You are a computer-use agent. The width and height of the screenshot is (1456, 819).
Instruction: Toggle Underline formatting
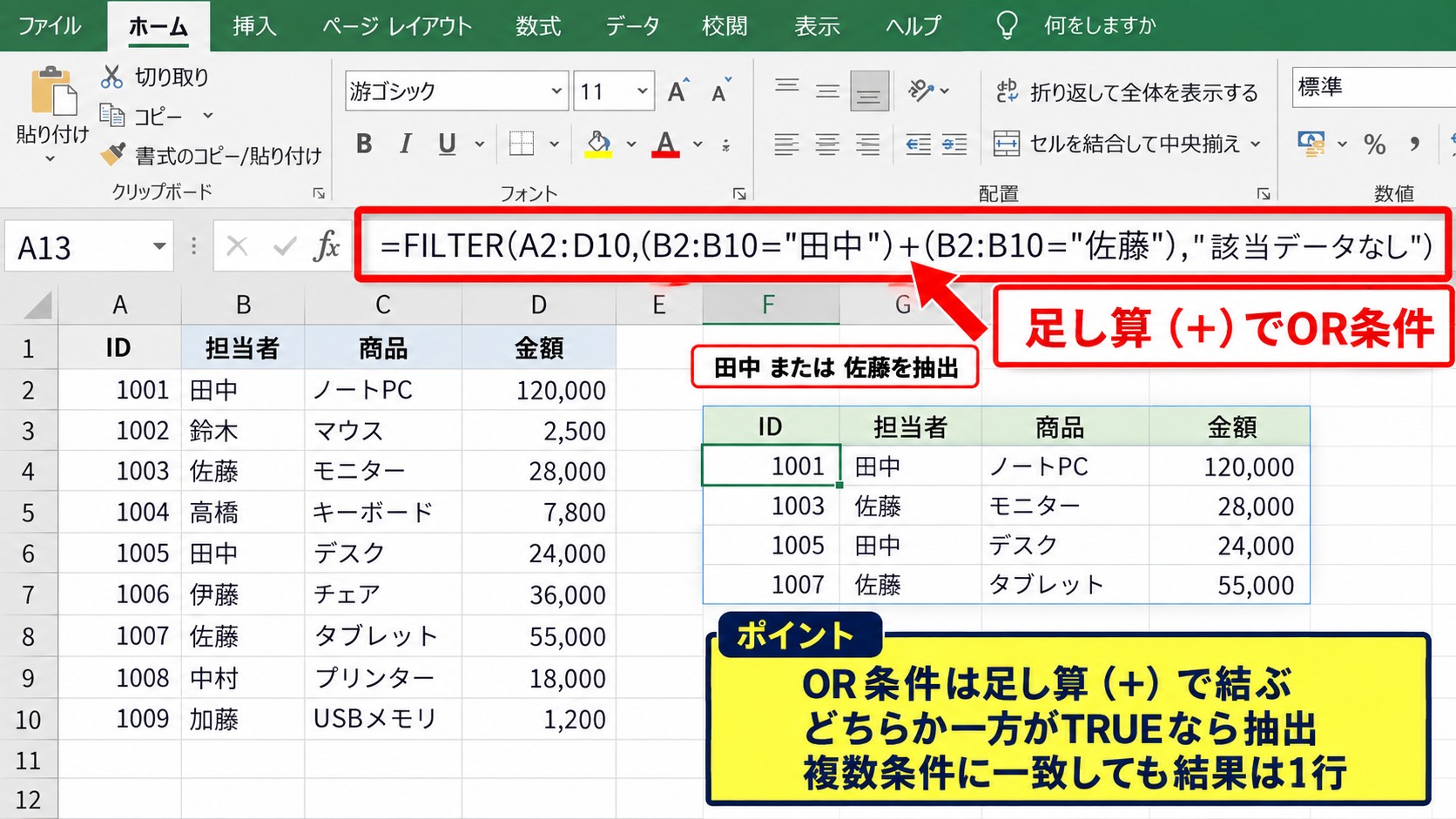click(x=448, y=144)
